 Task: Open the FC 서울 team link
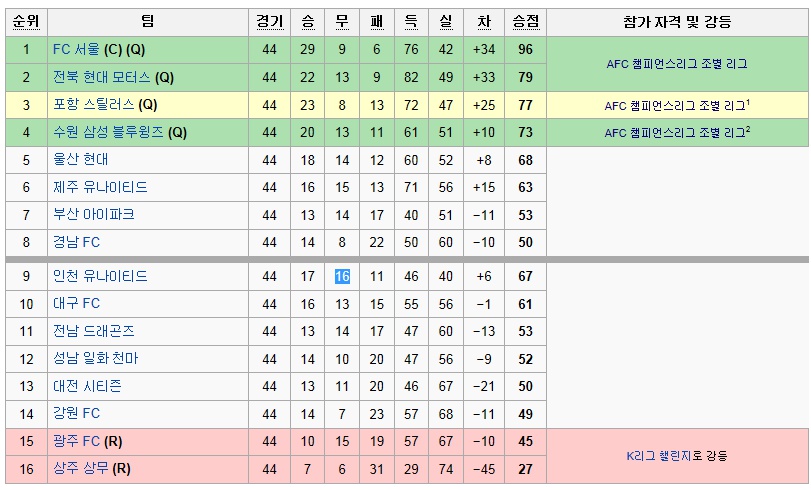coord(76,50)
